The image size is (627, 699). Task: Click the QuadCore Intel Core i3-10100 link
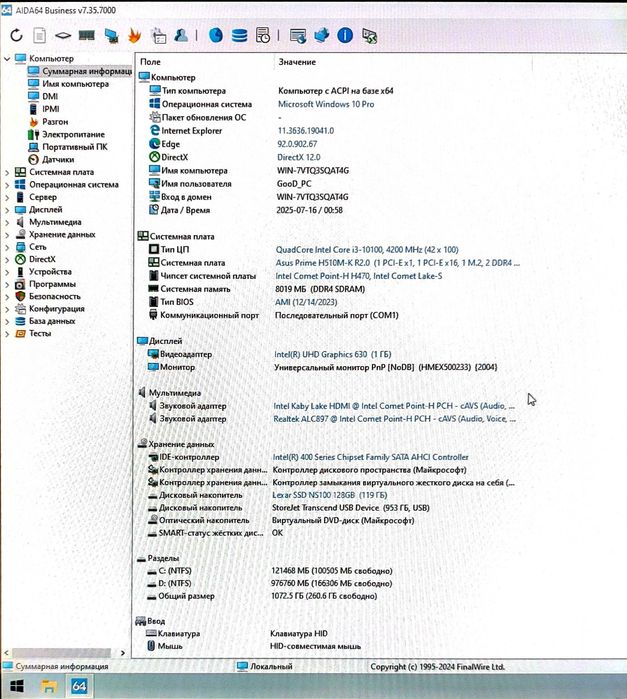pyautogui.click(x=367, y=250)
